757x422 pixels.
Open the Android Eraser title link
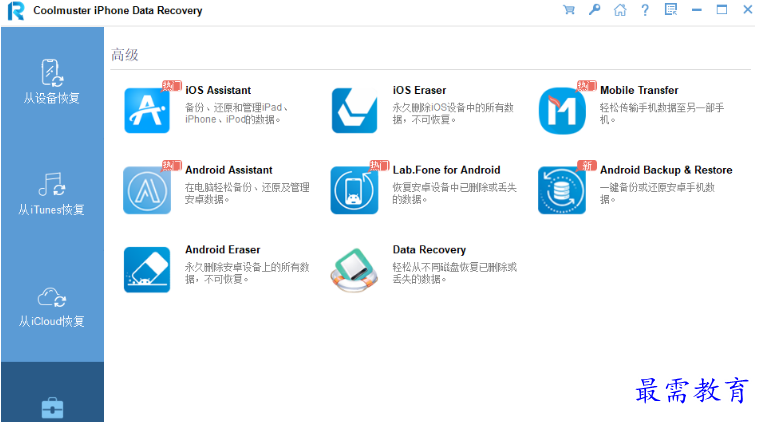(x=223, y=250)
